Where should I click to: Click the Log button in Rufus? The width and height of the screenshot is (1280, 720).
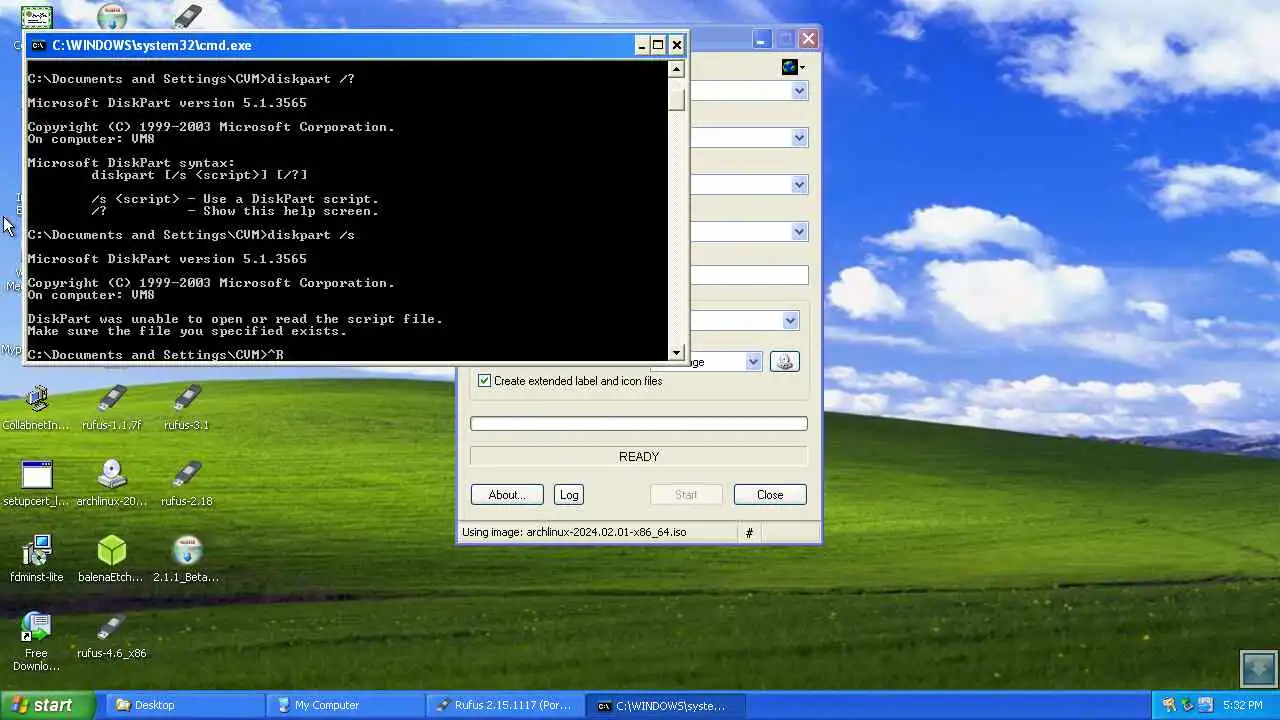pos(569,495)
